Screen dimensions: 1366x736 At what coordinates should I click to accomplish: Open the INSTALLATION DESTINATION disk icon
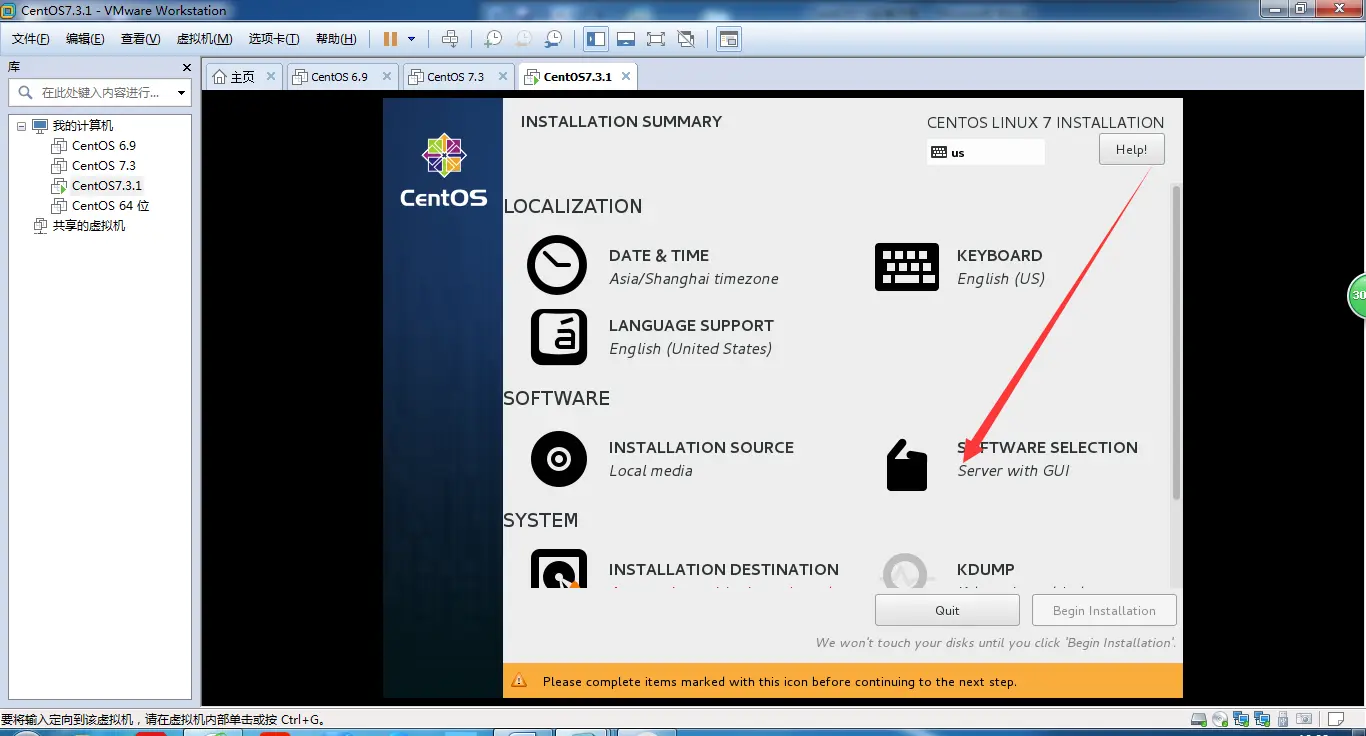(559, 569)
